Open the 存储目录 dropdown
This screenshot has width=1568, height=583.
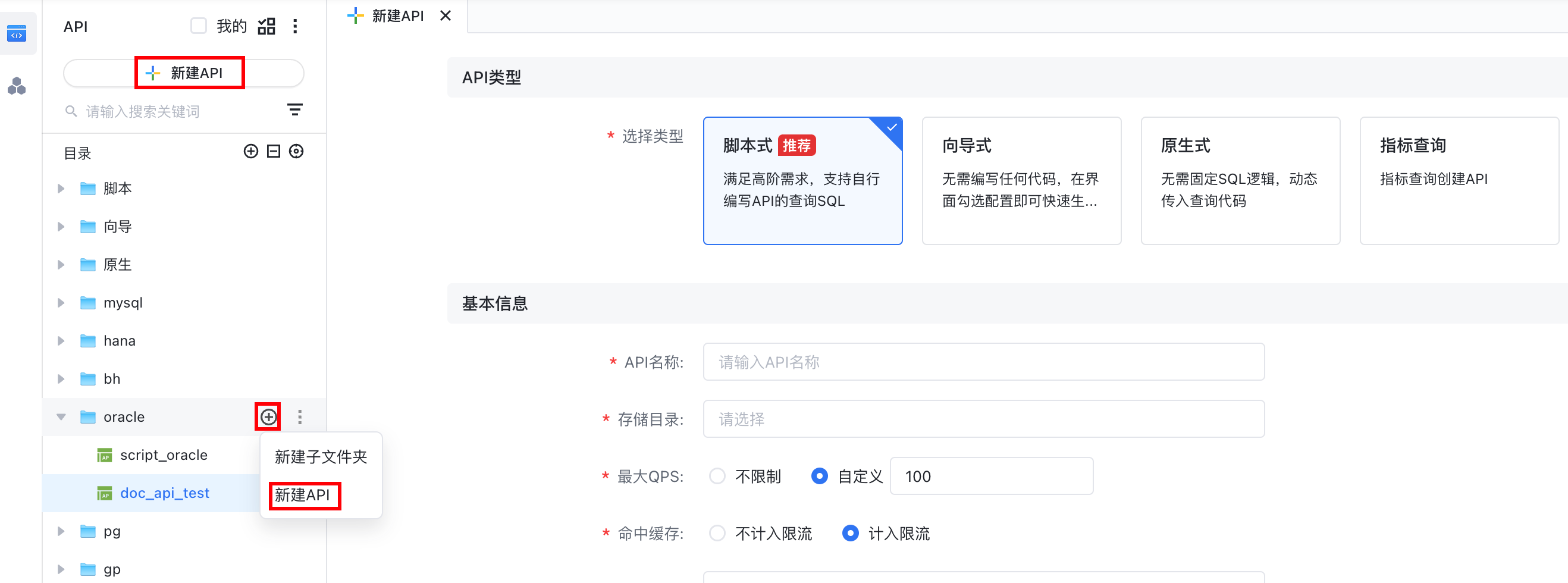pos(983,419)
